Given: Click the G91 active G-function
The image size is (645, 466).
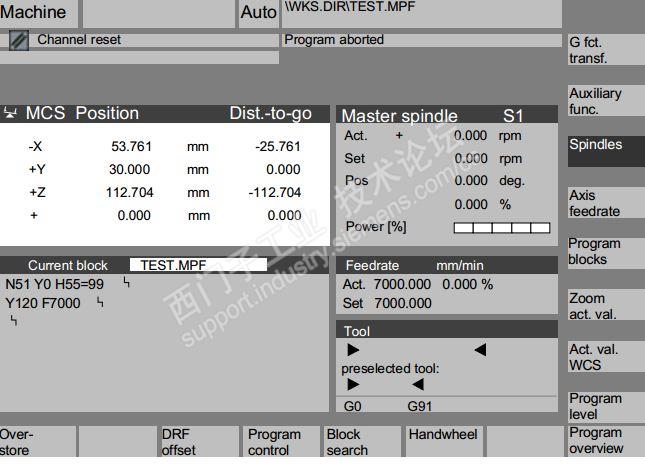Looking at the screenshot, I should point(420,406).
